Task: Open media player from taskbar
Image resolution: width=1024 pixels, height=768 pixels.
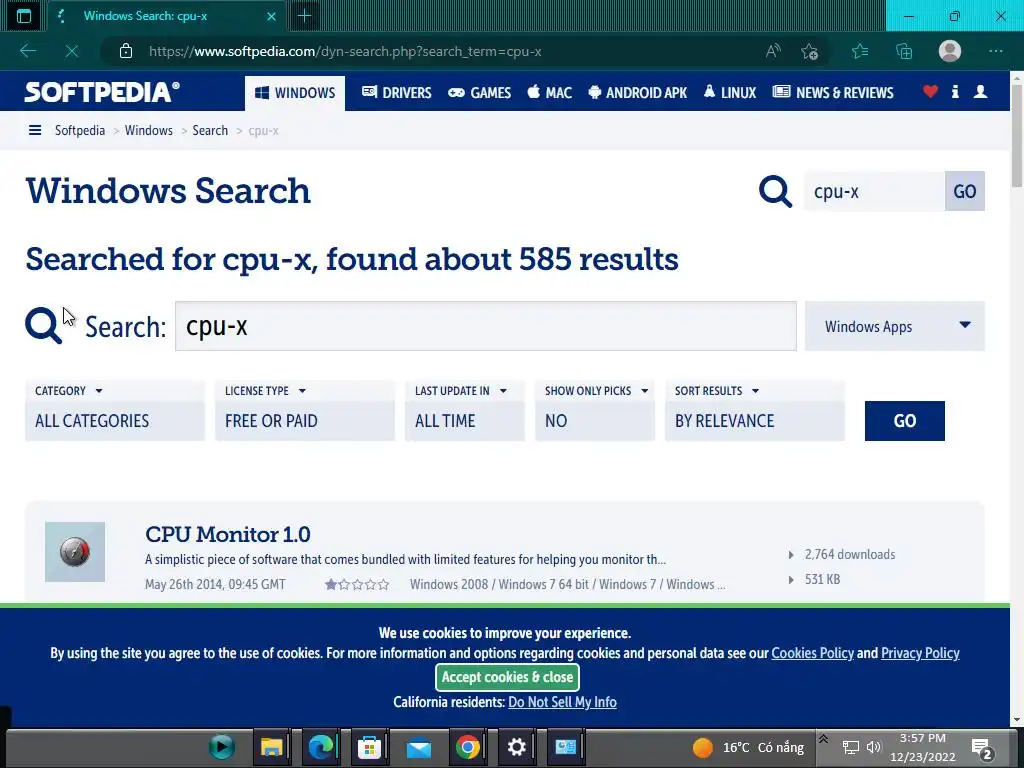Action: (222, 747)
